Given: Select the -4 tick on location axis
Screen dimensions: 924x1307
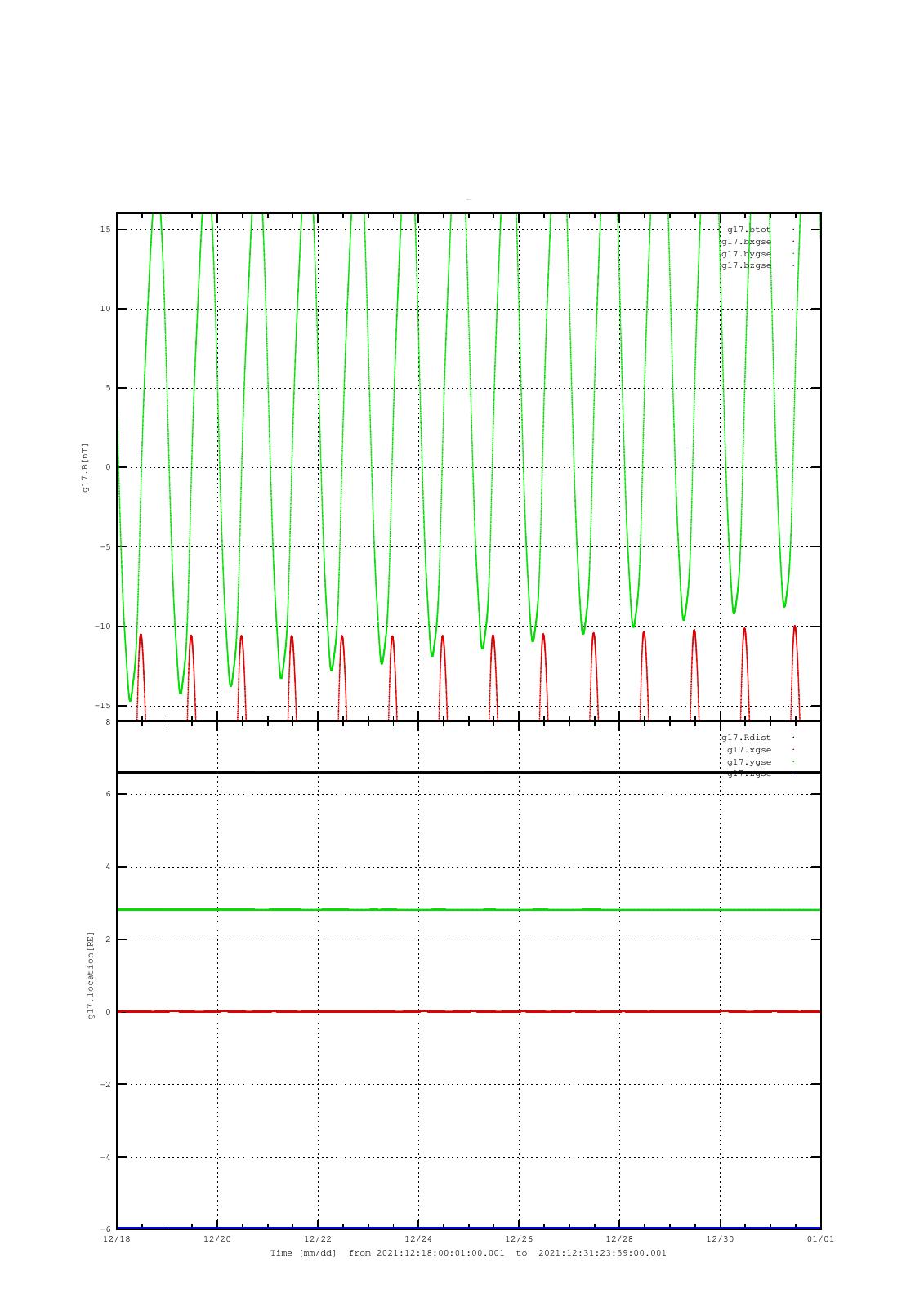Looking at the screenshot, I should (x=105, y=1158).
